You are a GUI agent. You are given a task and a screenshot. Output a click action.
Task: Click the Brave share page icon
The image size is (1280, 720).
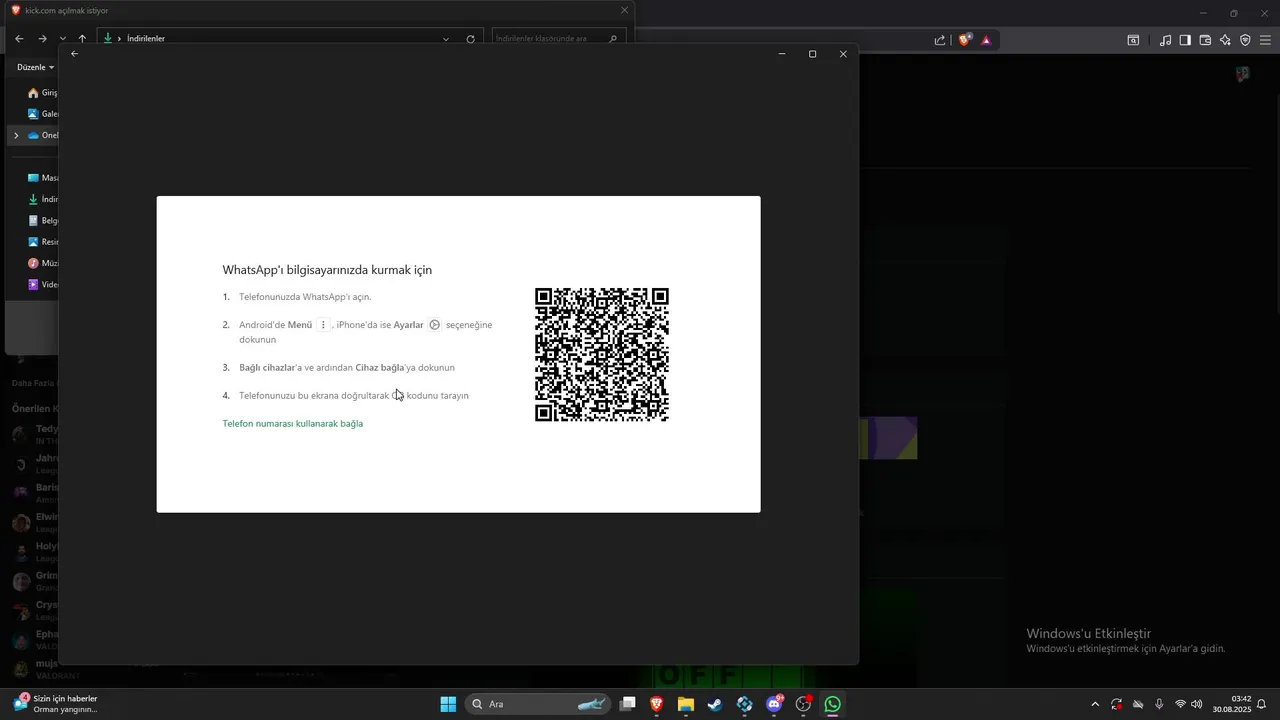point(940,40)
